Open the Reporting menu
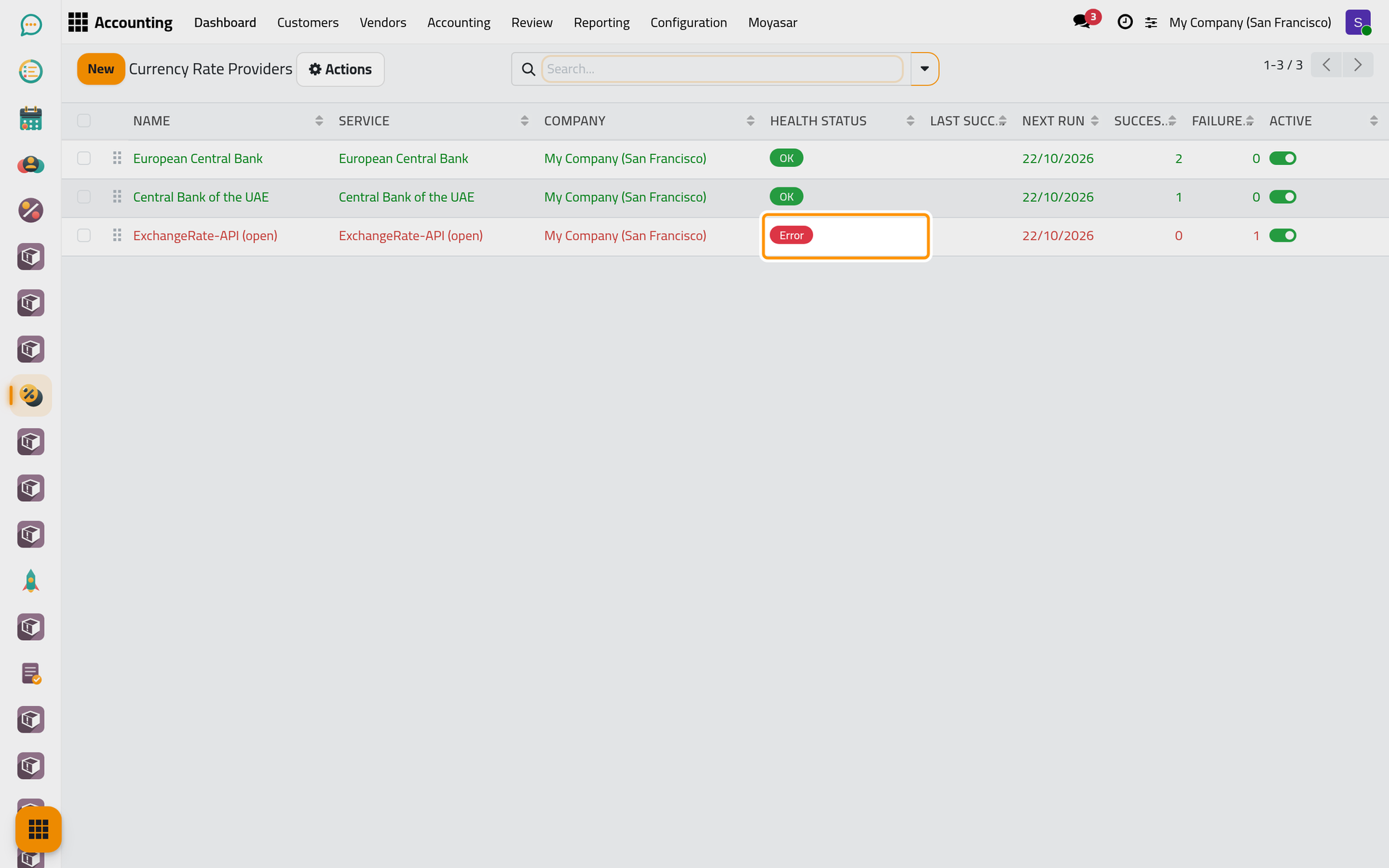Image resolution: width=1389 pixels, height=868 pixels. (601, 22)
